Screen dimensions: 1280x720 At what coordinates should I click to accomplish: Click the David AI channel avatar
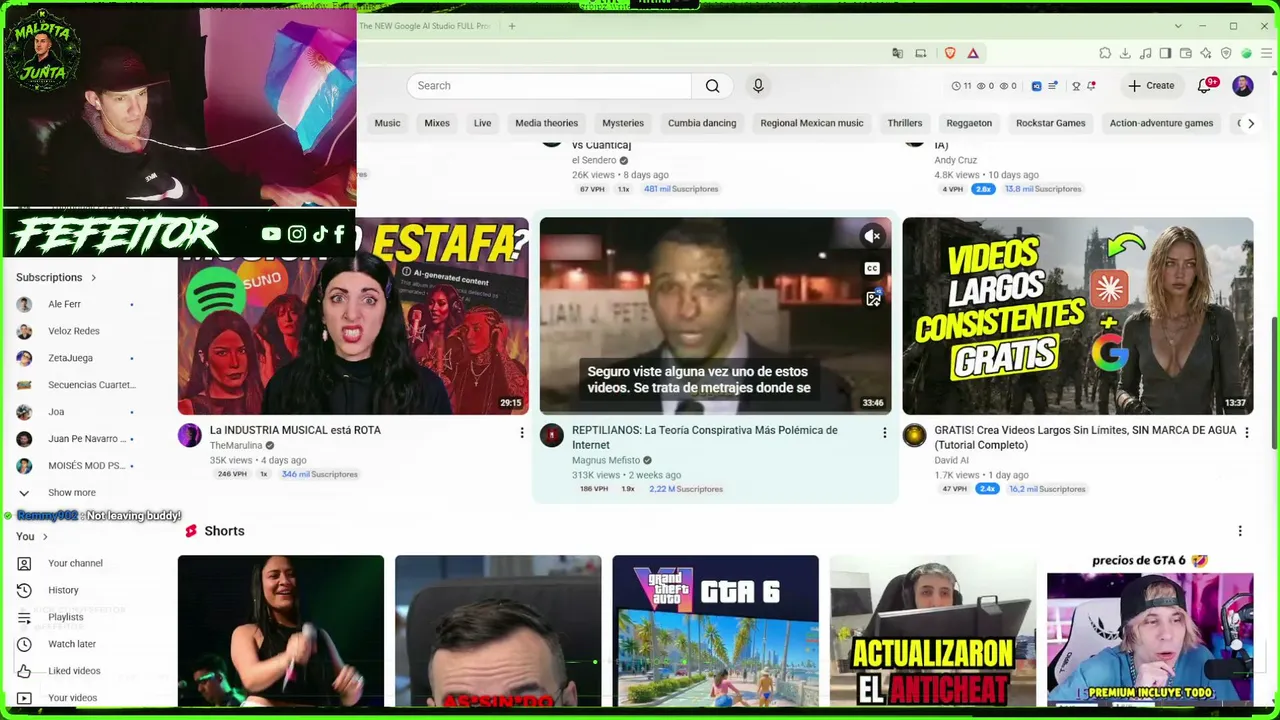[914, 435]
